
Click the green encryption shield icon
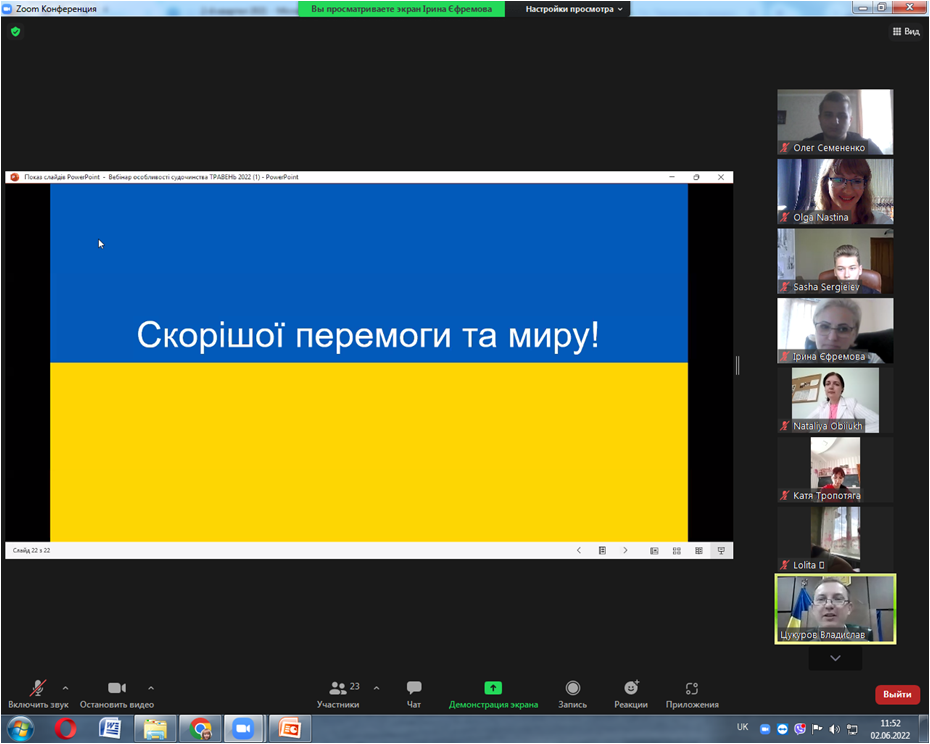pos(15,32)
